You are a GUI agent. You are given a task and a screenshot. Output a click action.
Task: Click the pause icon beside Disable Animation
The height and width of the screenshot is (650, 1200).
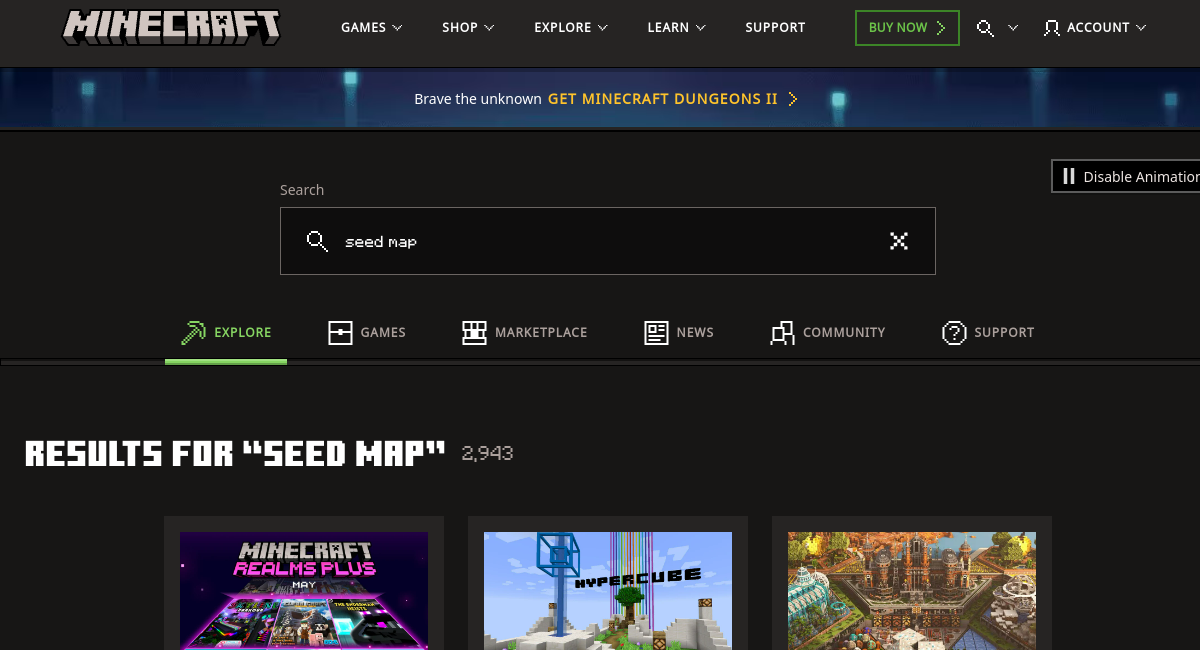click(x=1068, y=176)
